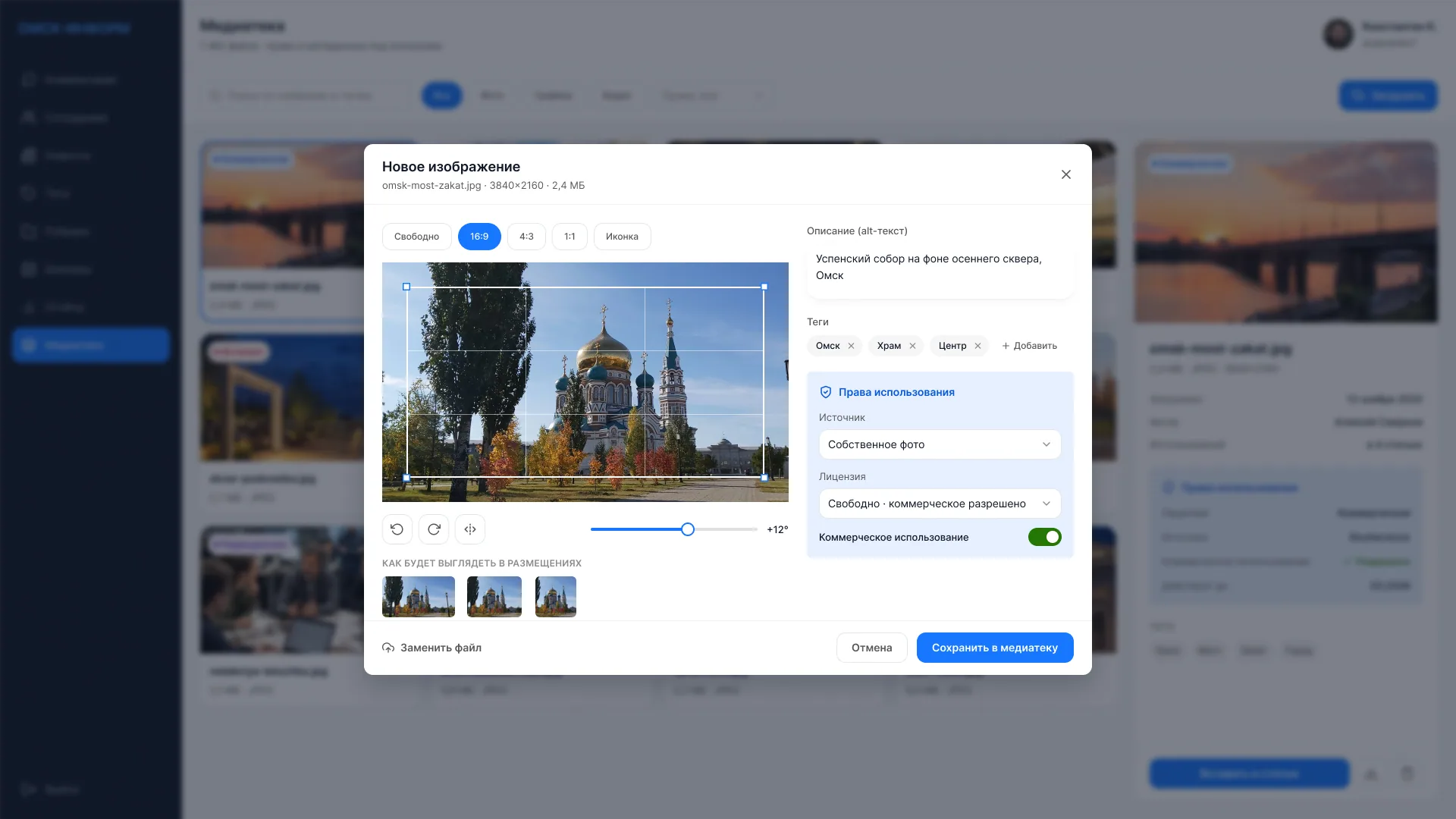Click upload icon next to Заменить файл
Image resolution: width=1456 pixels, height=819 pixels.
pyautogui.click(x=388, y=648)
